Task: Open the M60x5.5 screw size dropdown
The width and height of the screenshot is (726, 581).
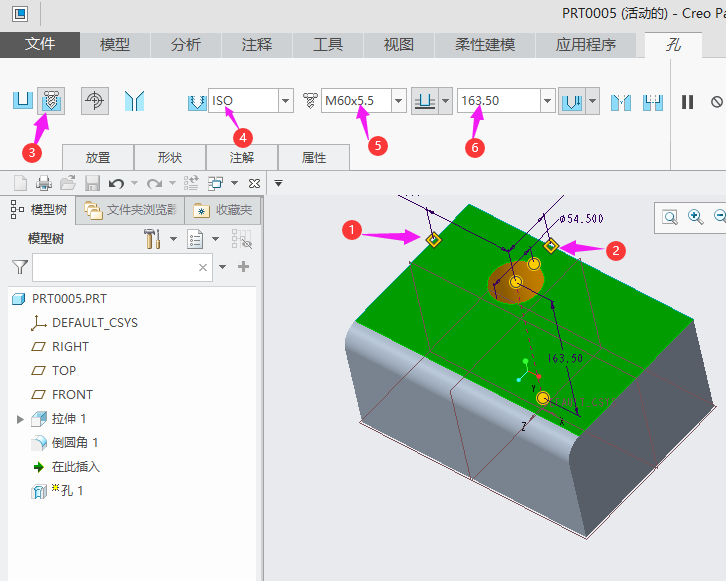Action: pyautogui.click(x=399, y=100)
